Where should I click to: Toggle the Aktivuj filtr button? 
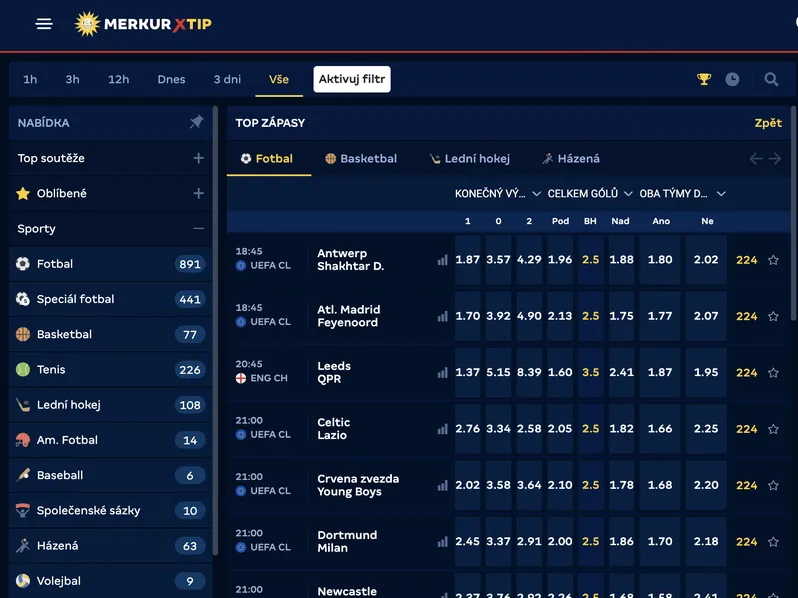352,79
